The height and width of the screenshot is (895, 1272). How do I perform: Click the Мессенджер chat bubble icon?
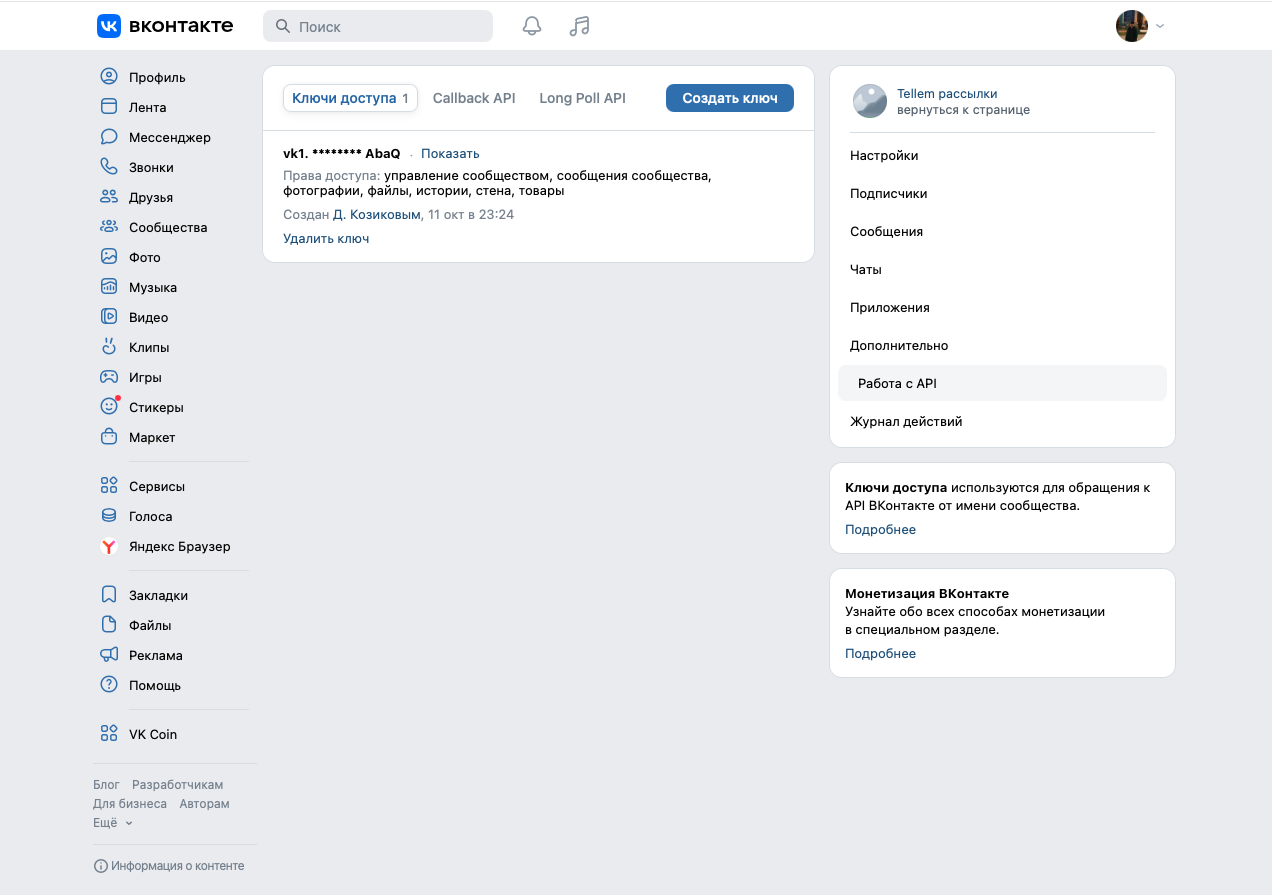[109, 137]
